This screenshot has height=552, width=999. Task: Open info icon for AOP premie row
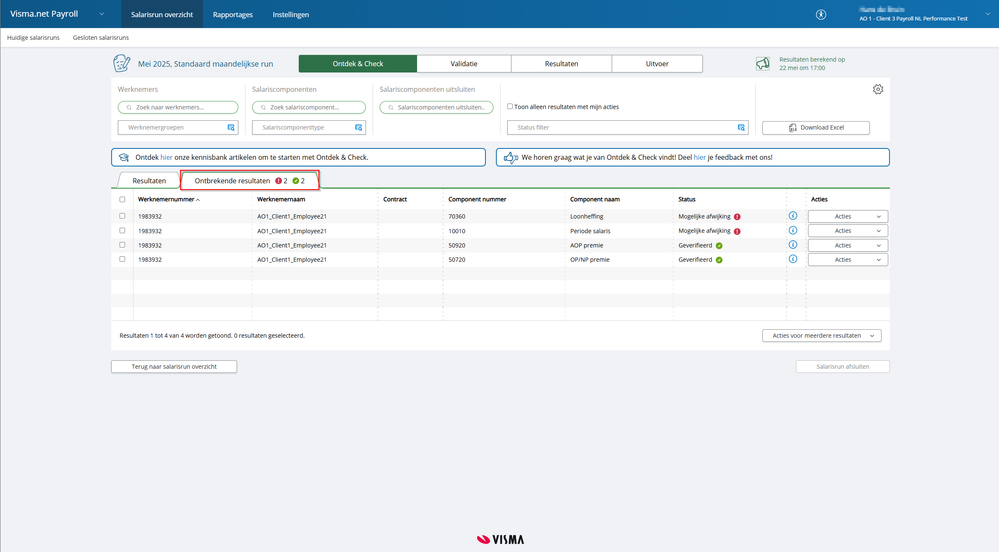pyautogui.click(x=793, y=245)
